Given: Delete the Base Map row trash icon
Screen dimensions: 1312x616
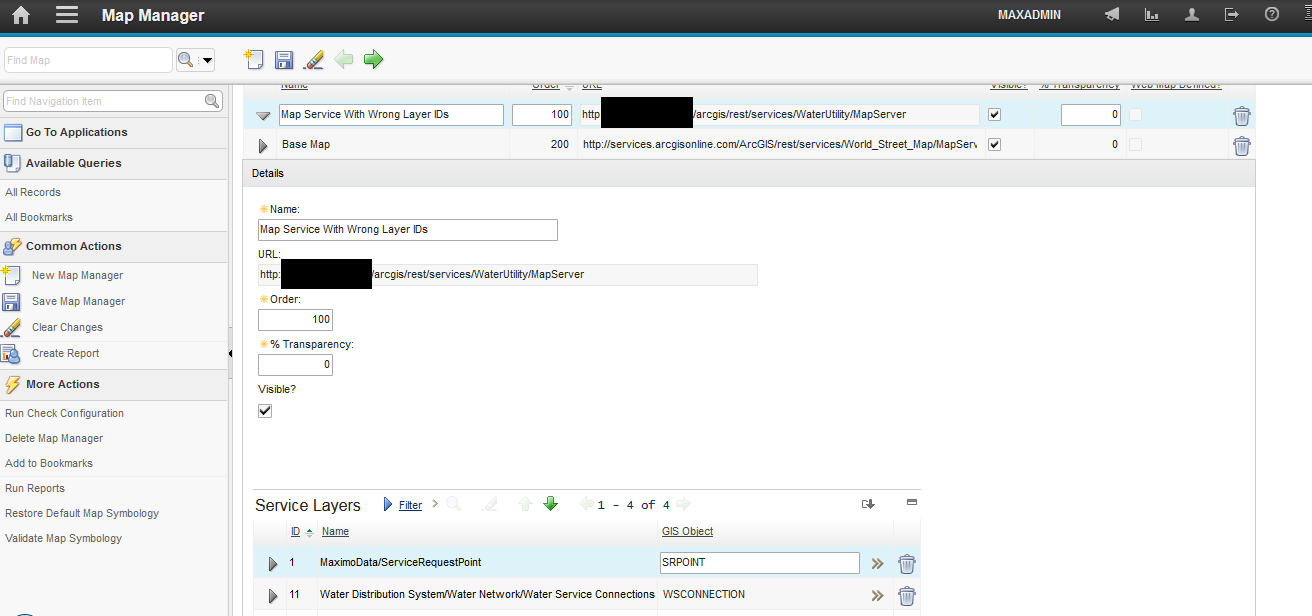Looking at the screenshot, I should [1241, 146].
